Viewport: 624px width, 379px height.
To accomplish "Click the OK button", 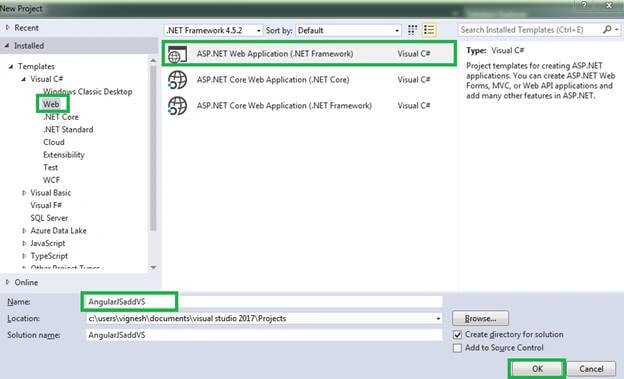I will tap(537, 369).
